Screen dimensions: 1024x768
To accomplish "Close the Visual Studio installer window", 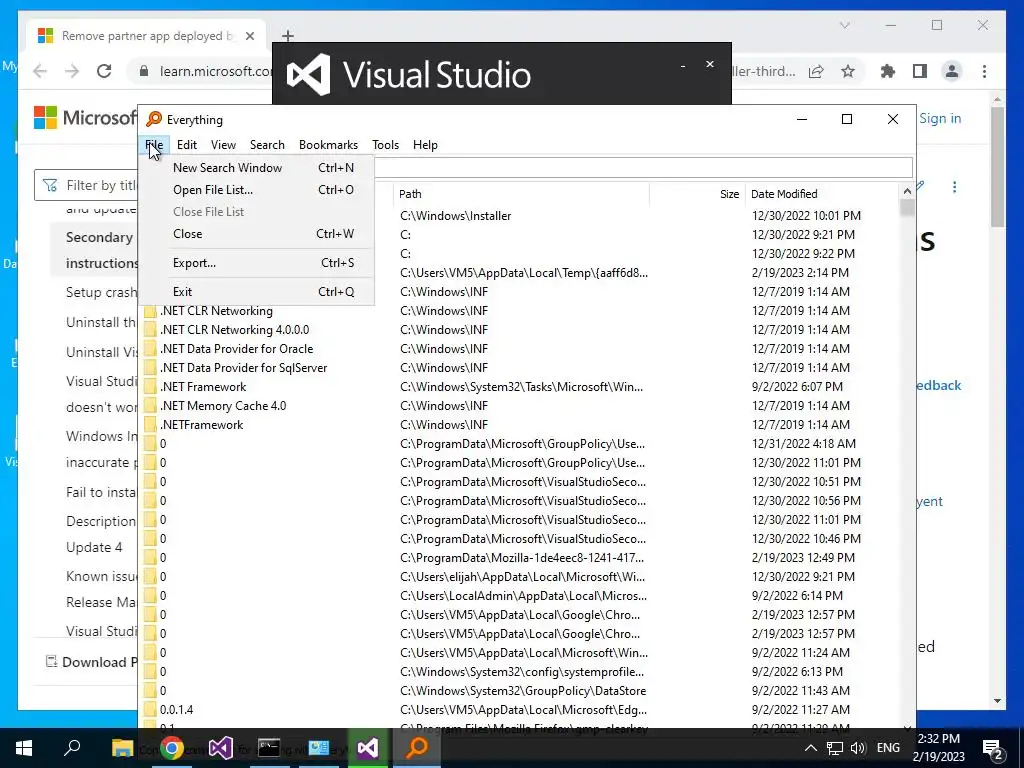I will tap(710, 64).
